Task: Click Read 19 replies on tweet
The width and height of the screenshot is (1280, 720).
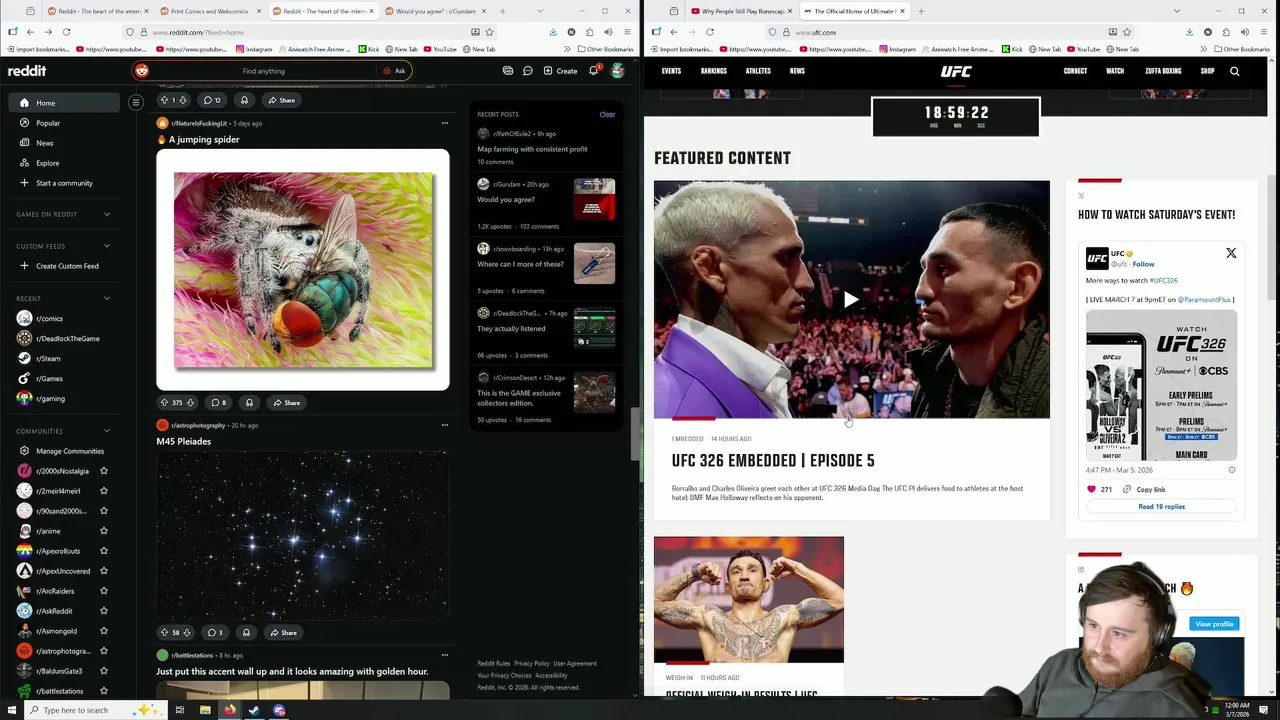Action: (x=1161, y=506)
